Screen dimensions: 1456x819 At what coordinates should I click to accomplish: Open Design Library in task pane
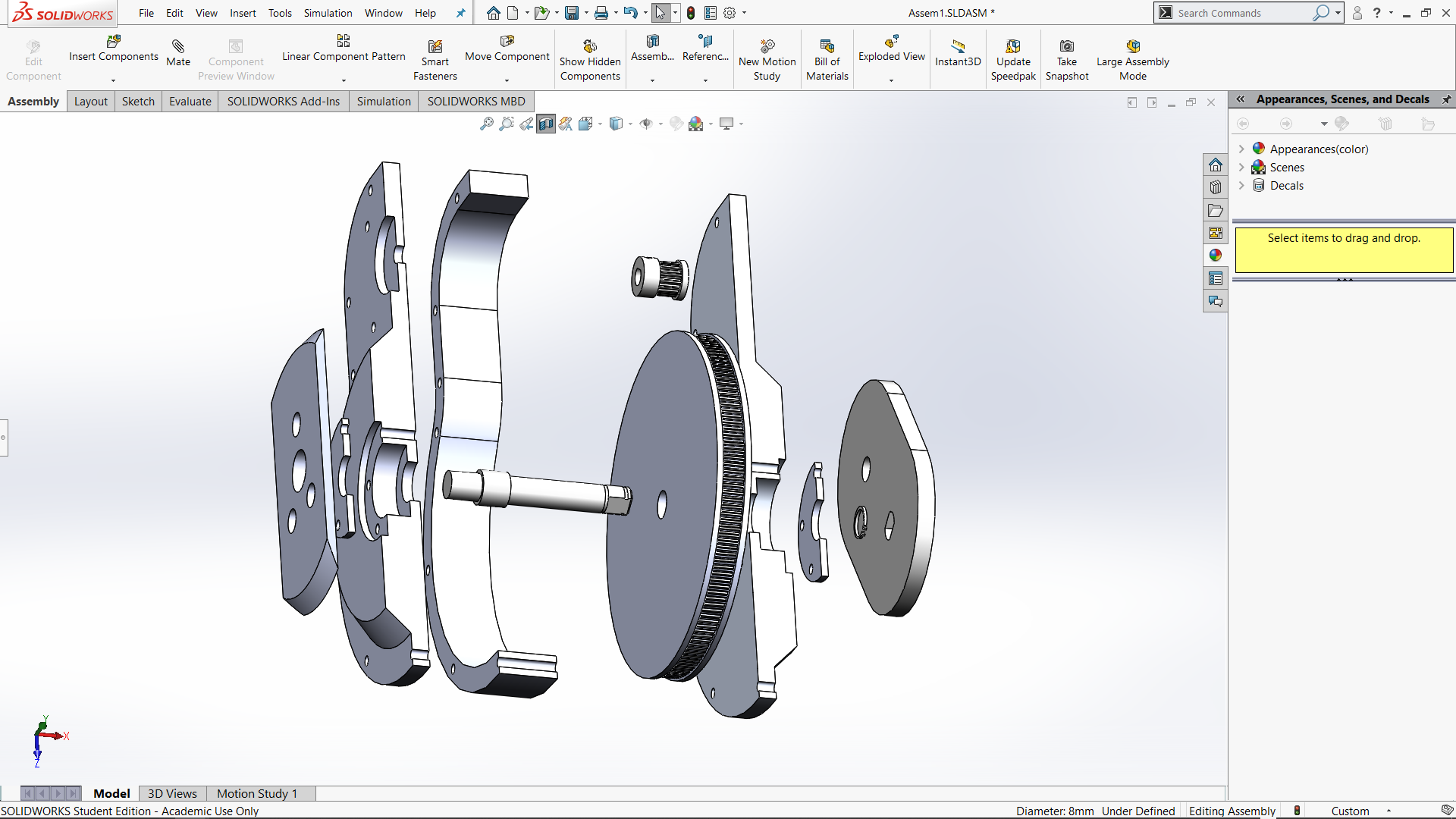(x=1216, y=187)
